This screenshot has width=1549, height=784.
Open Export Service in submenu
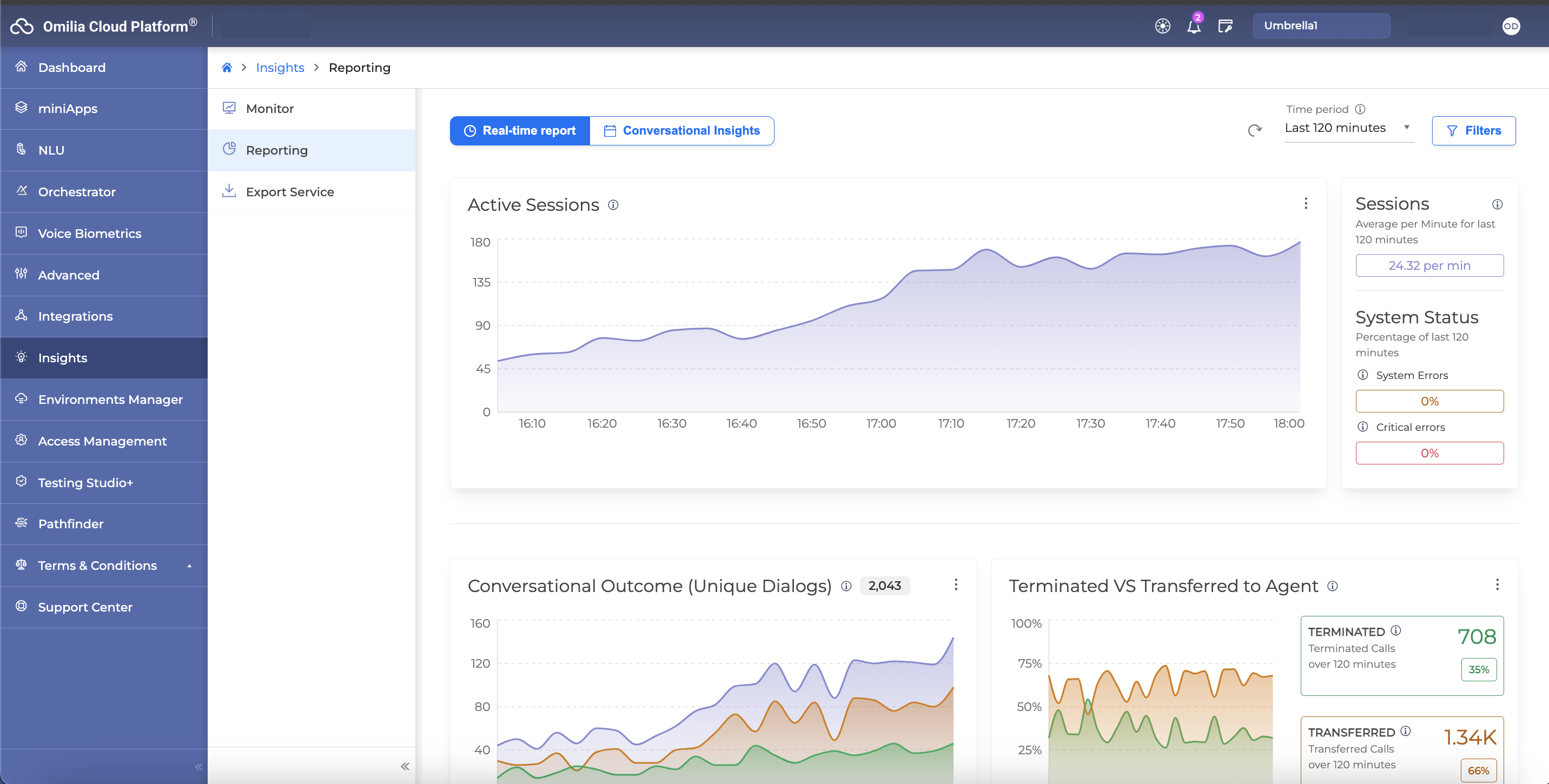click(290, 192)
